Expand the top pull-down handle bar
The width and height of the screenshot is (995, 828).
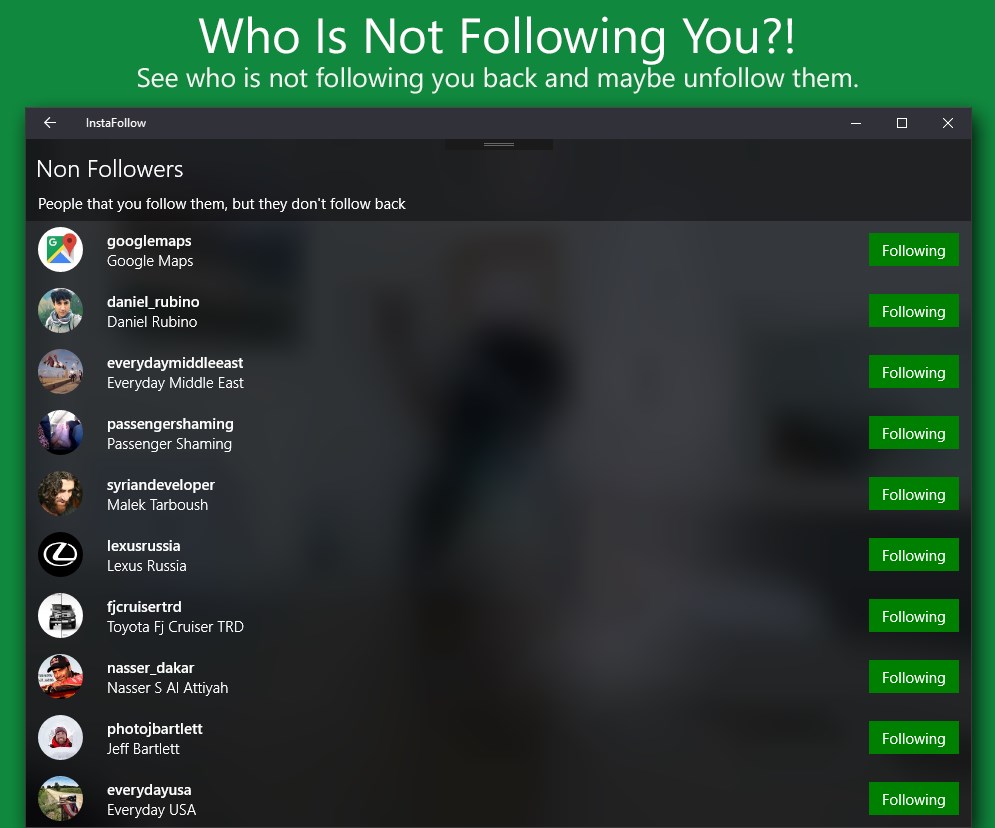[498, 145]
